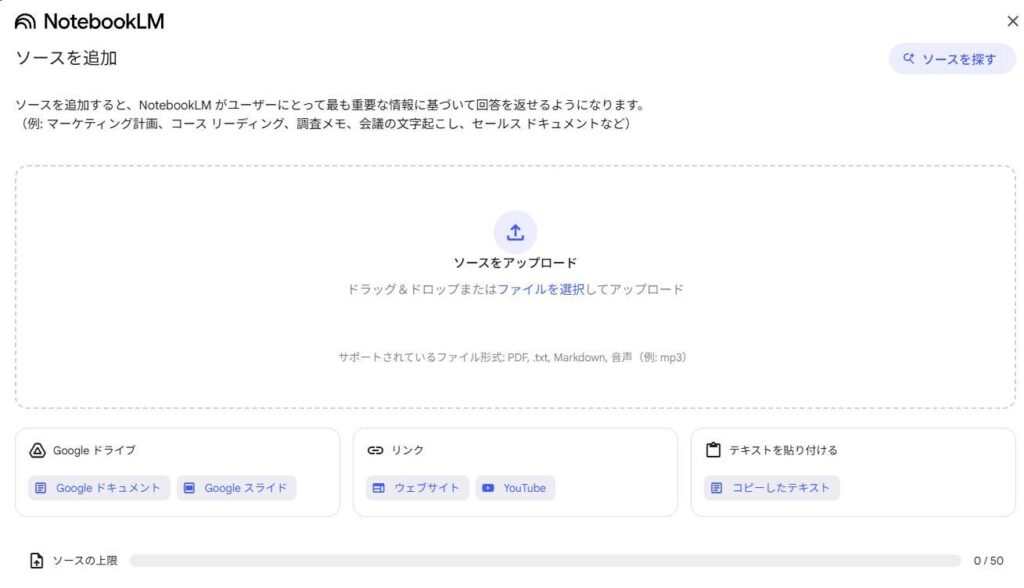The height and width of the screenshot is (588, 1024).
Task: Click the ソースの上限 label
Action: (85, 561)
